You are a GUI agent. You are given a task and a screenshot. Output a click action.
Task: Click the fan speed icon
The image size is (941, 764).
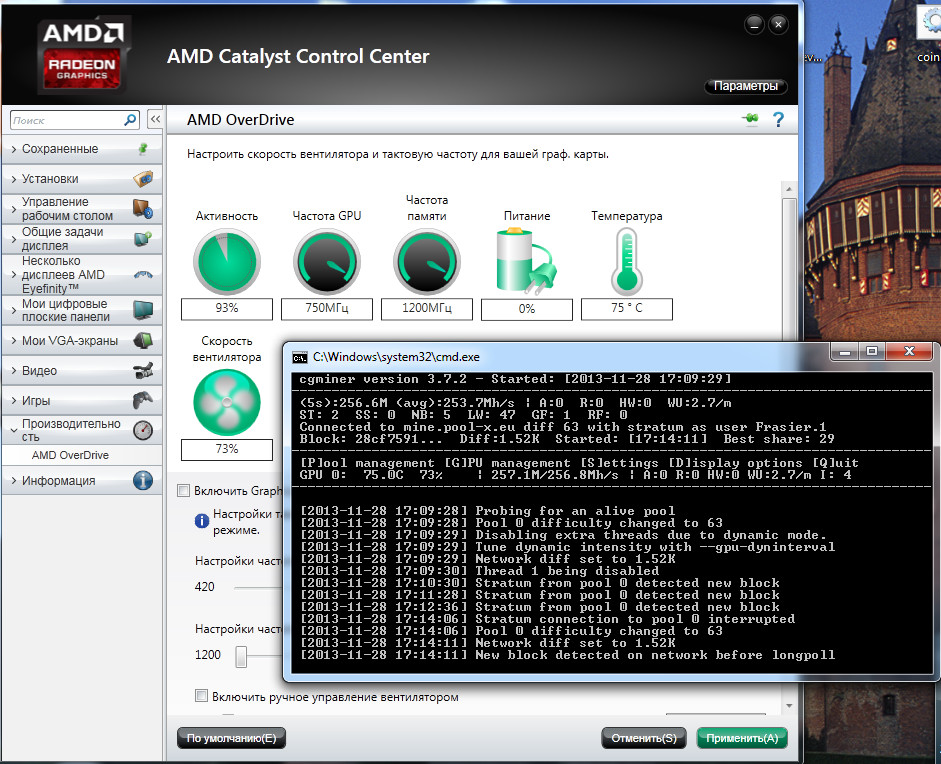(x=227, y=402)
